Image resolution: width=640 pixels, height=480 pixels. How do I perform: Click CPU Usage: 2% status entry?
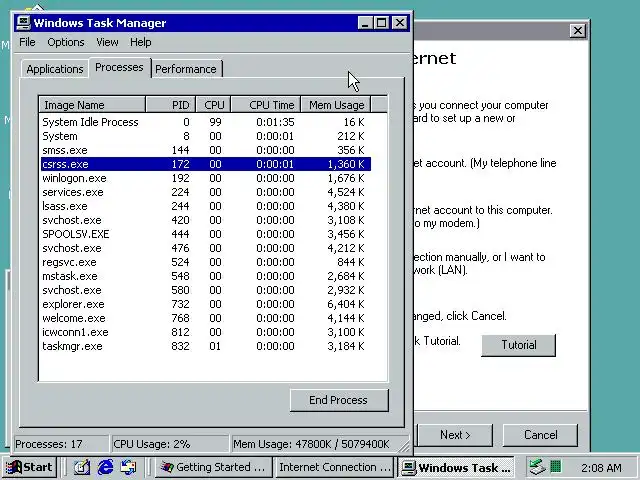tap(170, 444)
